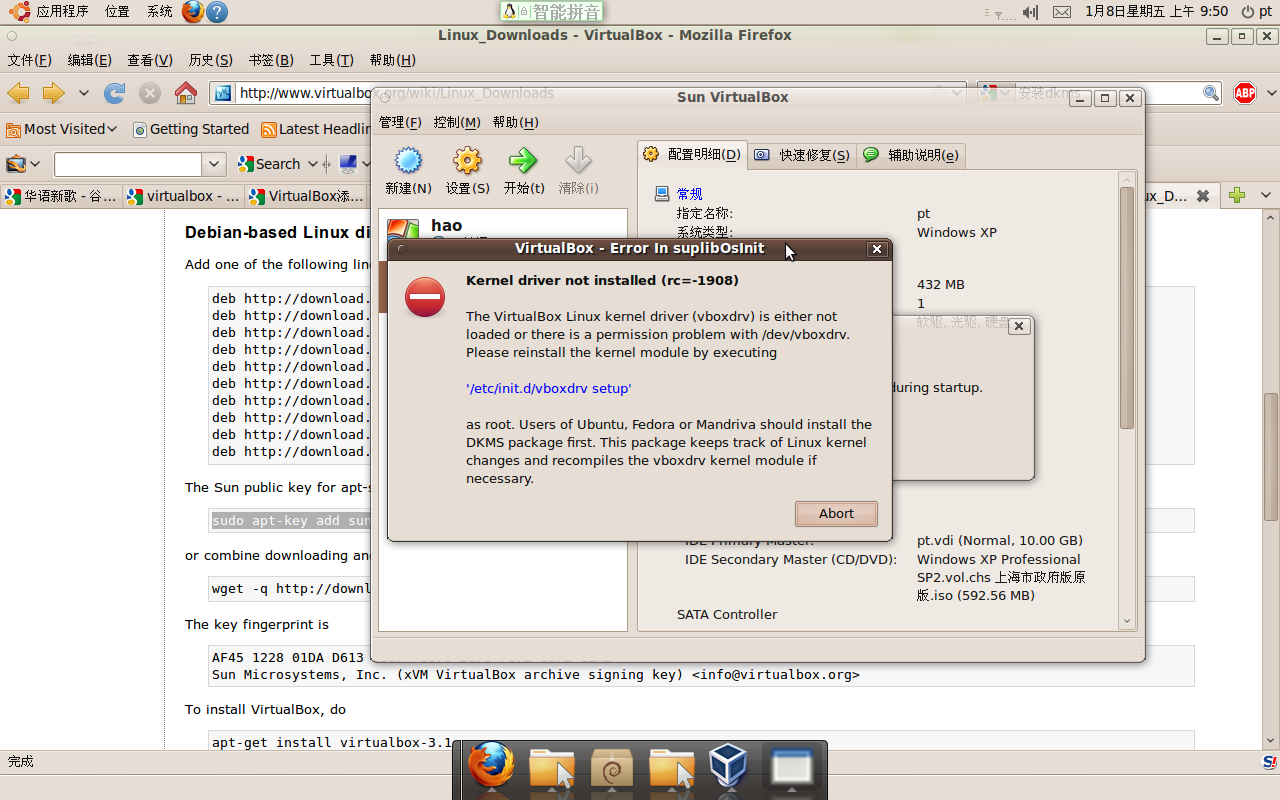Click Firefox Forward arrow button
Viewport: 1280px width, 800px height.
tap(53, 93)
